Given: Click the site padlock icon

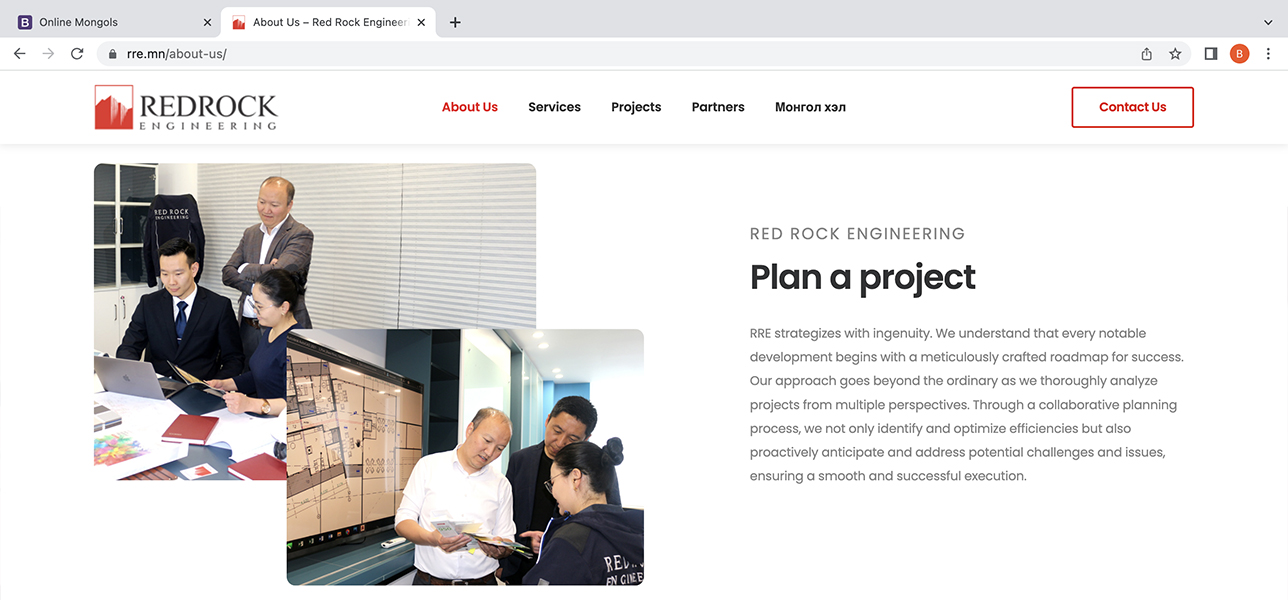Looking at the screenshot, I should coord(113,54).
